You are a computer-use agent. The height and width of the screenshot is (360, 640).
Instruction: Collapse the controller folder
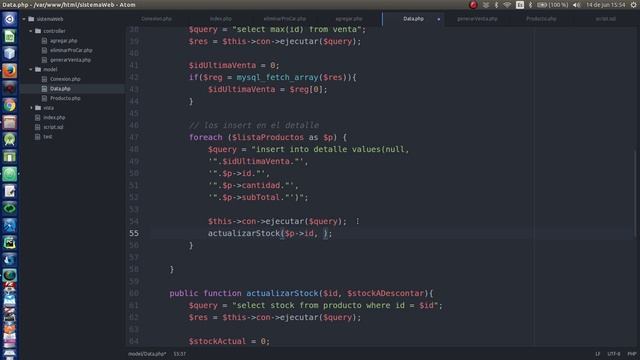pyautogui.click(x=31, y=31)
